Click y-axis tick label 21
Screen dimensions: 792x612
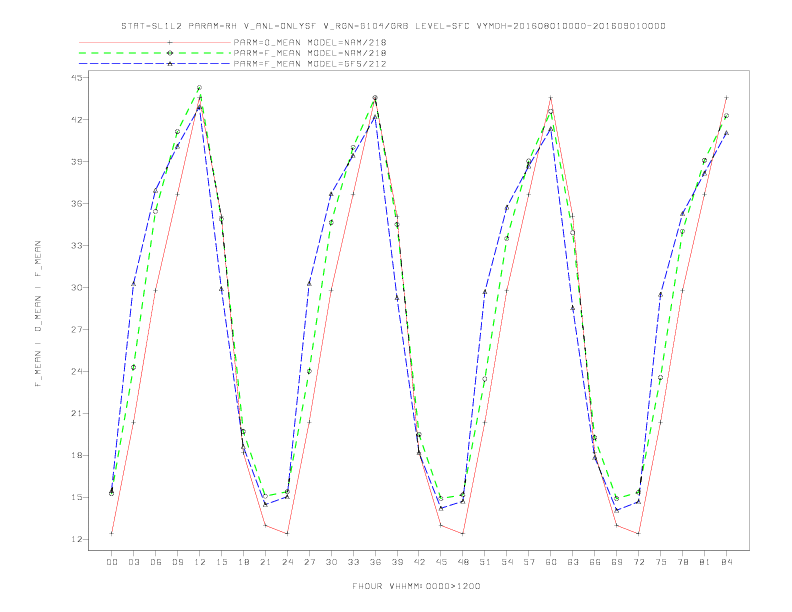tap(77, 413)
